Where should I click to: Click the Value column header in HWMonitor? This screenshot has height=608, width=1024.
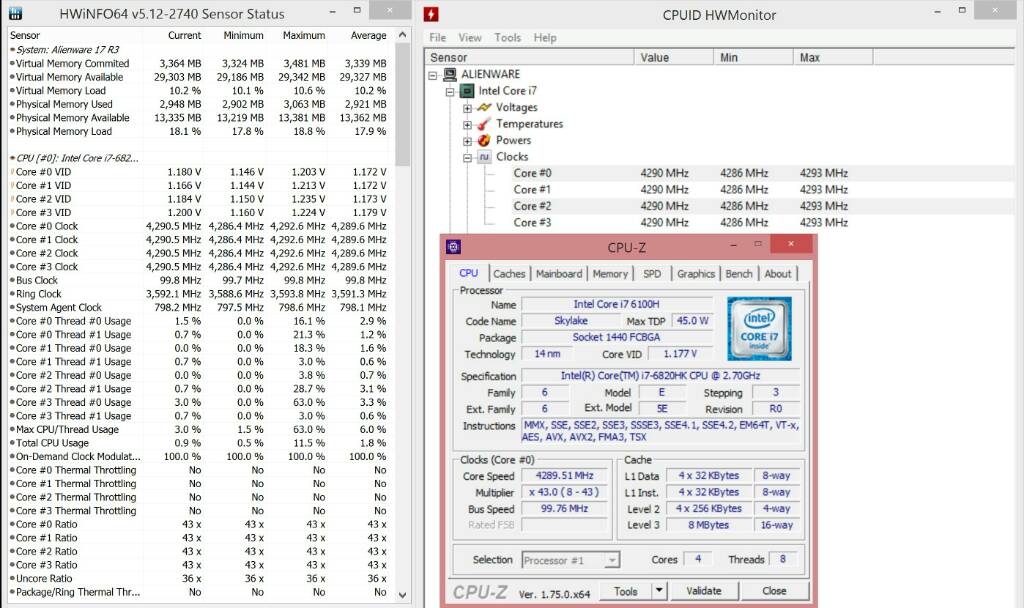pos(673,57)
